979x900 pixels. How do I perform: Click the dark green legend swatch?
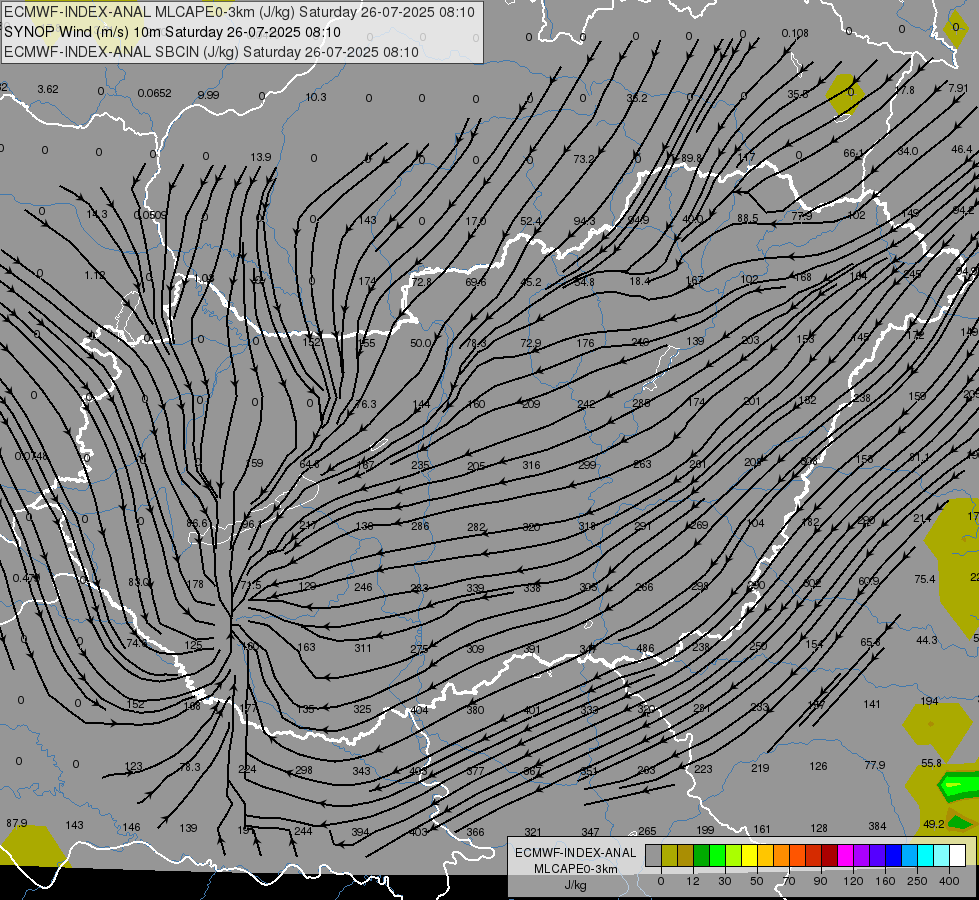pyautogui.click(x=701, y=855)
